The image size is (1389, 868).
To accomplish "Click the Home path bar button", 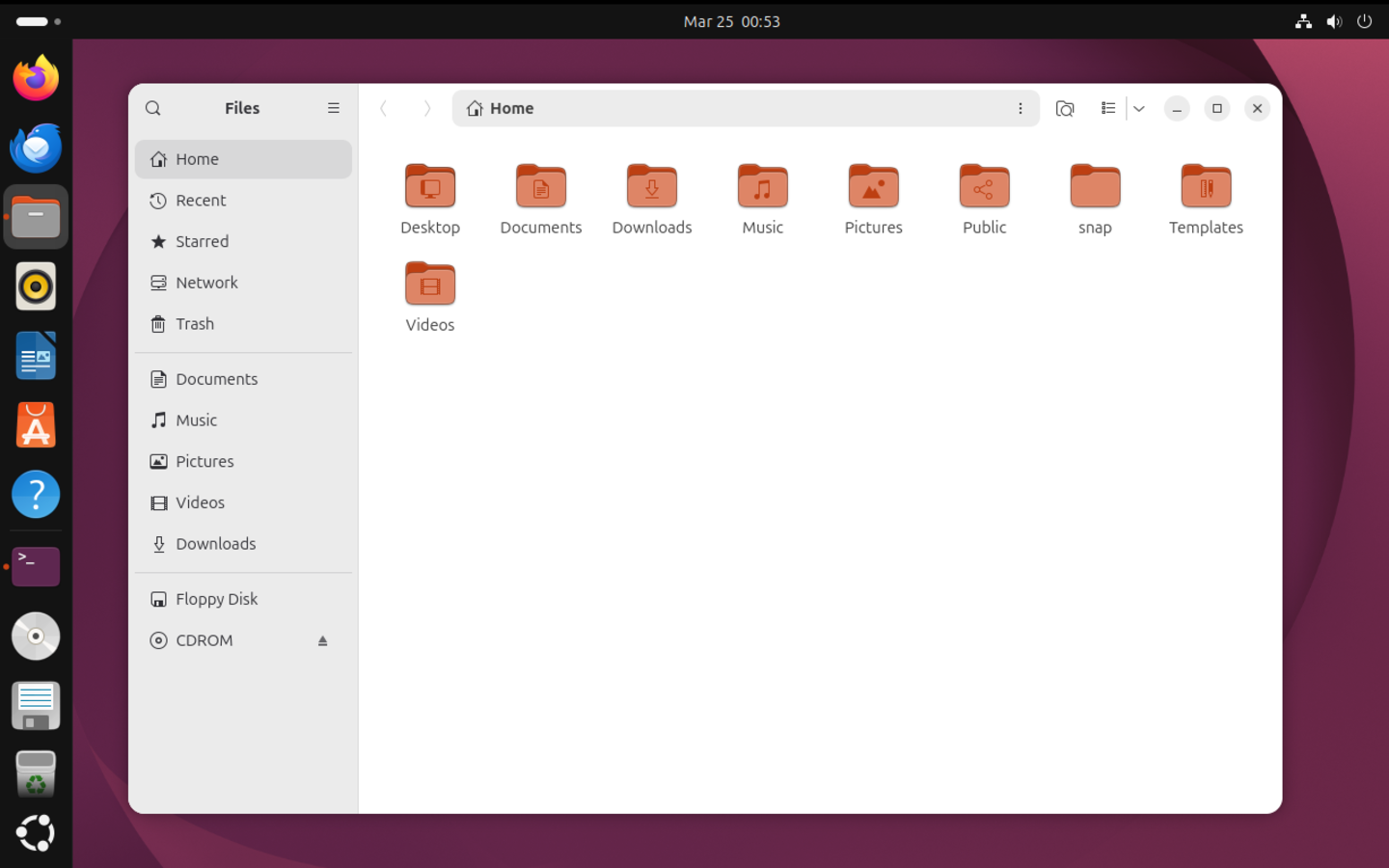I will tap(502, 108).
